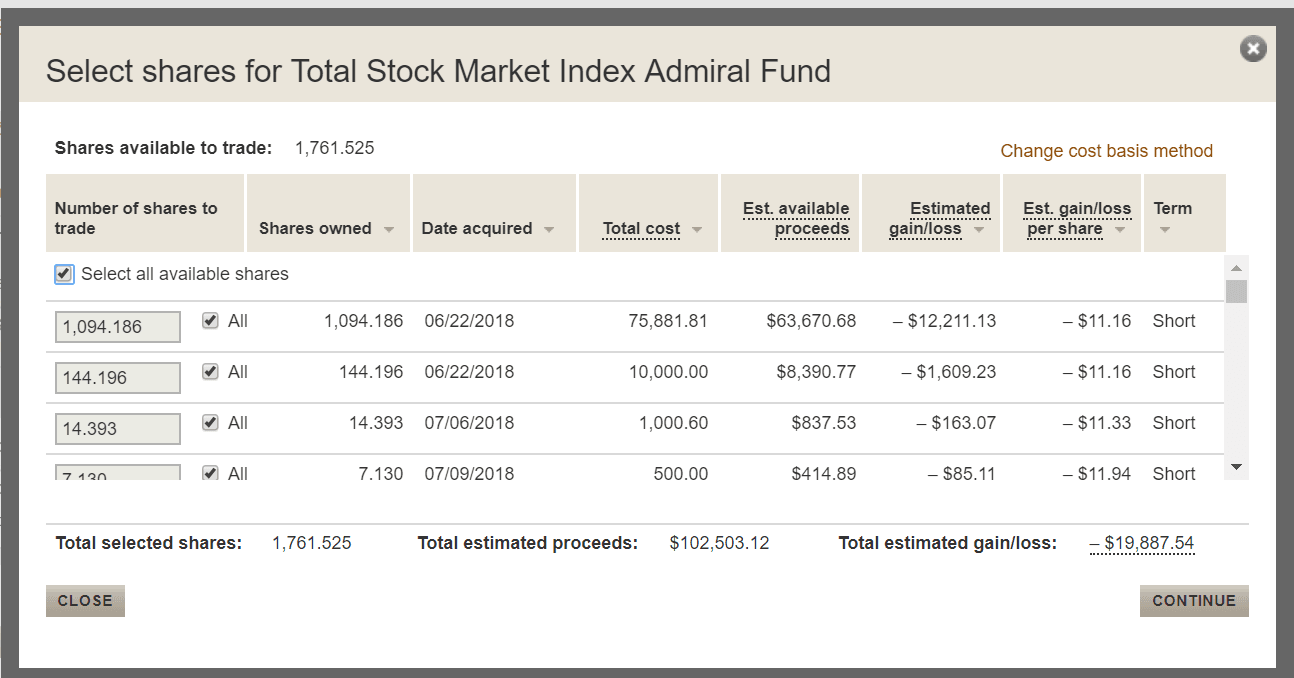Screen dimensions: 1294x678
Task: Click the scrollbar up arrow of the lots list
Action: tap(1237, 268)
